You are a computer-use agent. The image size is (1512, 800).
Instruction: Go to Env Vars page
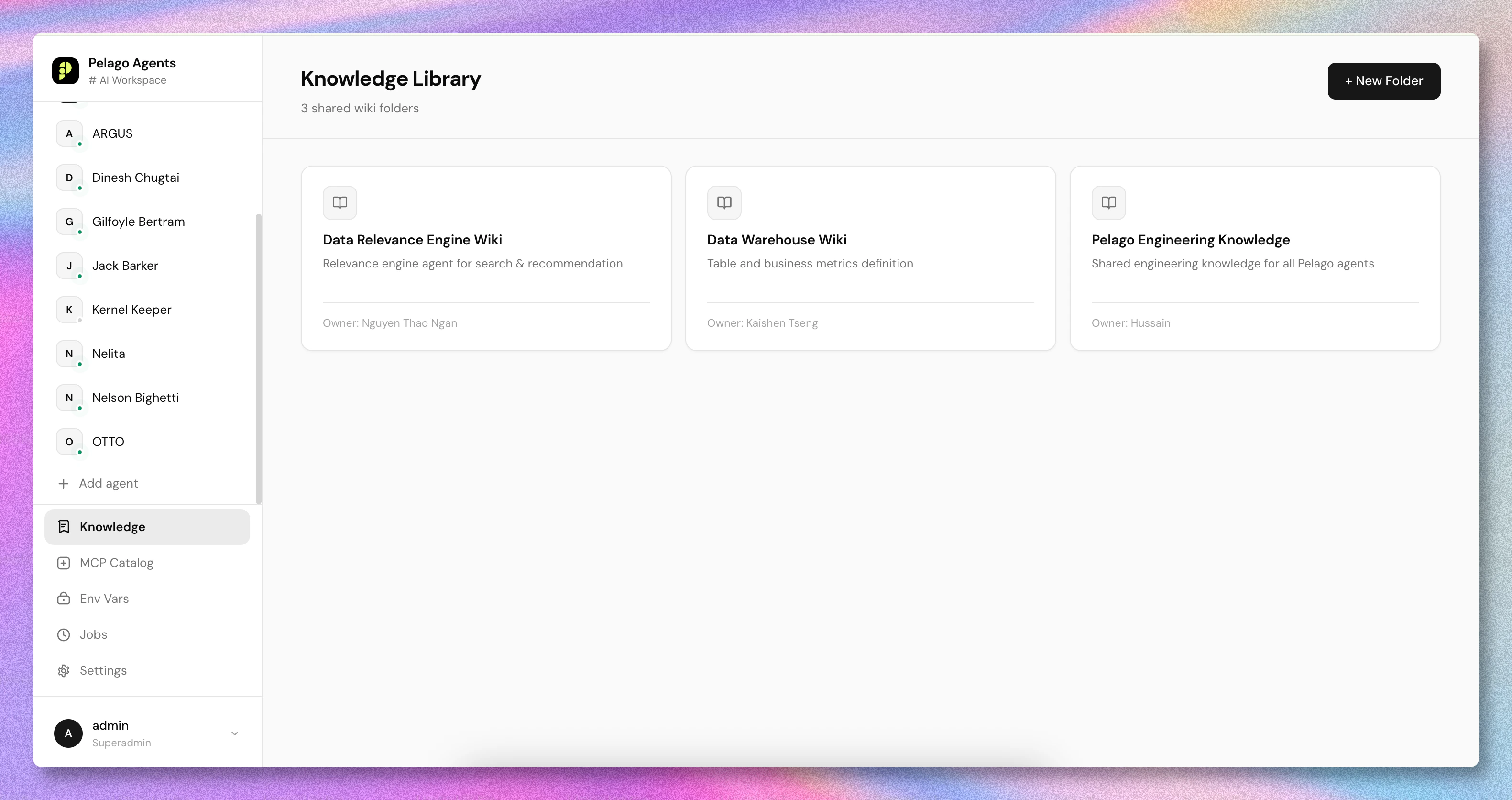click(147, 599)
